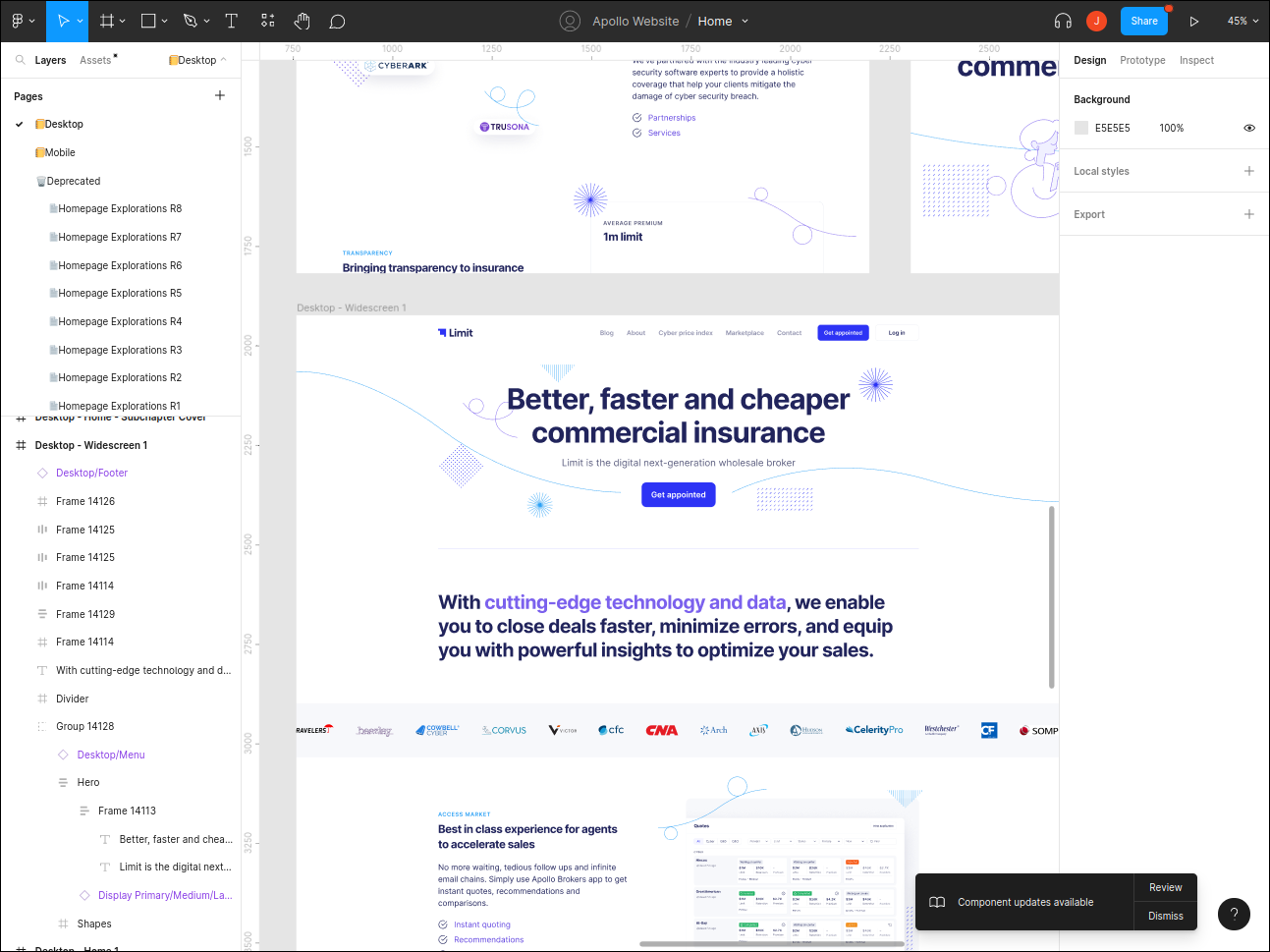Select the Homepage Explorations R5 page
Image resolution: width=1270 pixels, height=952 pixels.
pos(120,293)
